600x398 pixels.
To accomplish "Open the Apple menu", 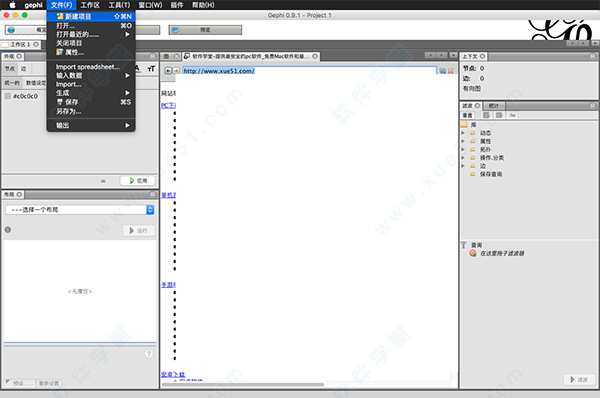I will (x=12, y=5).
